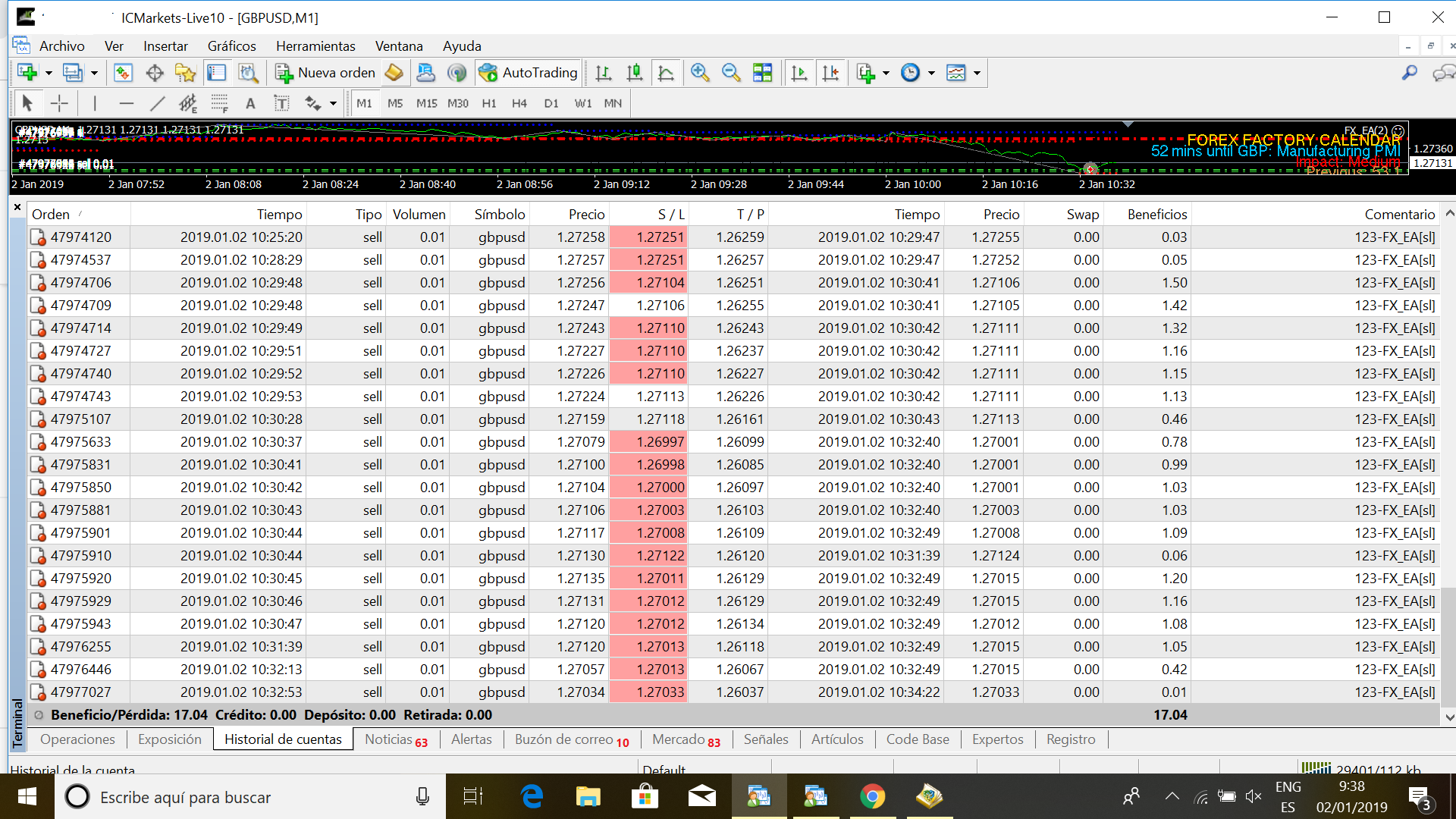Select the trendline drawing tool
1456x819 pixels.
click(157, 103)
